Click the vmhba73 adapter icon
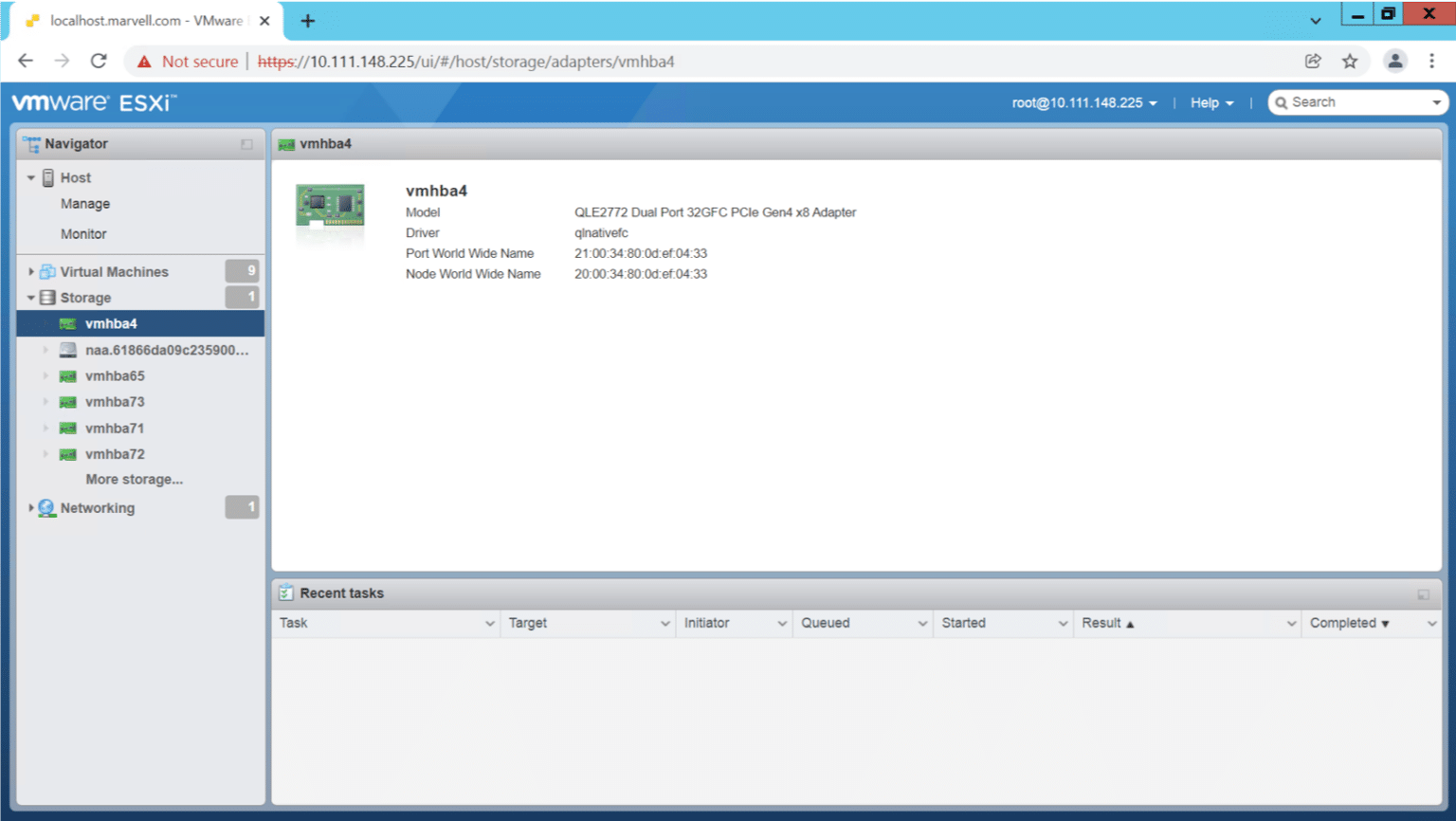The height and width of the screenshot is (821, 1456). click(68, 402)
